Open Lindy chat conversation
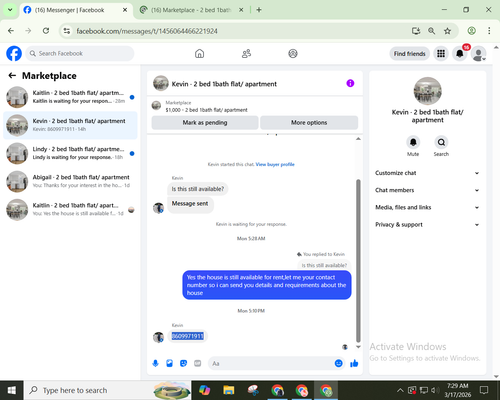500x400 pixels. click(70, 153)
